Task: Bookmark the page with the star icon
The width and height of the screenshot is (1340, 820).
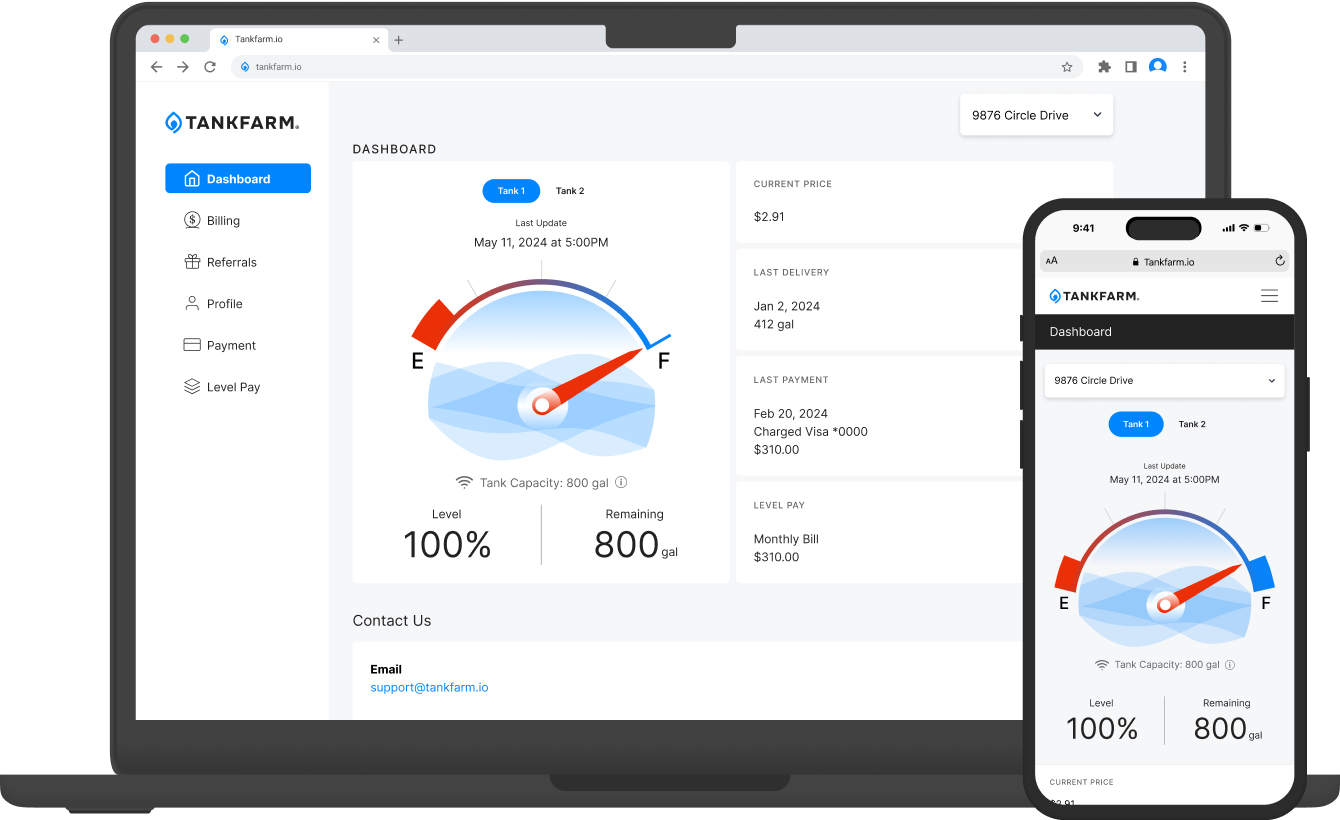Action: [x=1067, y=67]
